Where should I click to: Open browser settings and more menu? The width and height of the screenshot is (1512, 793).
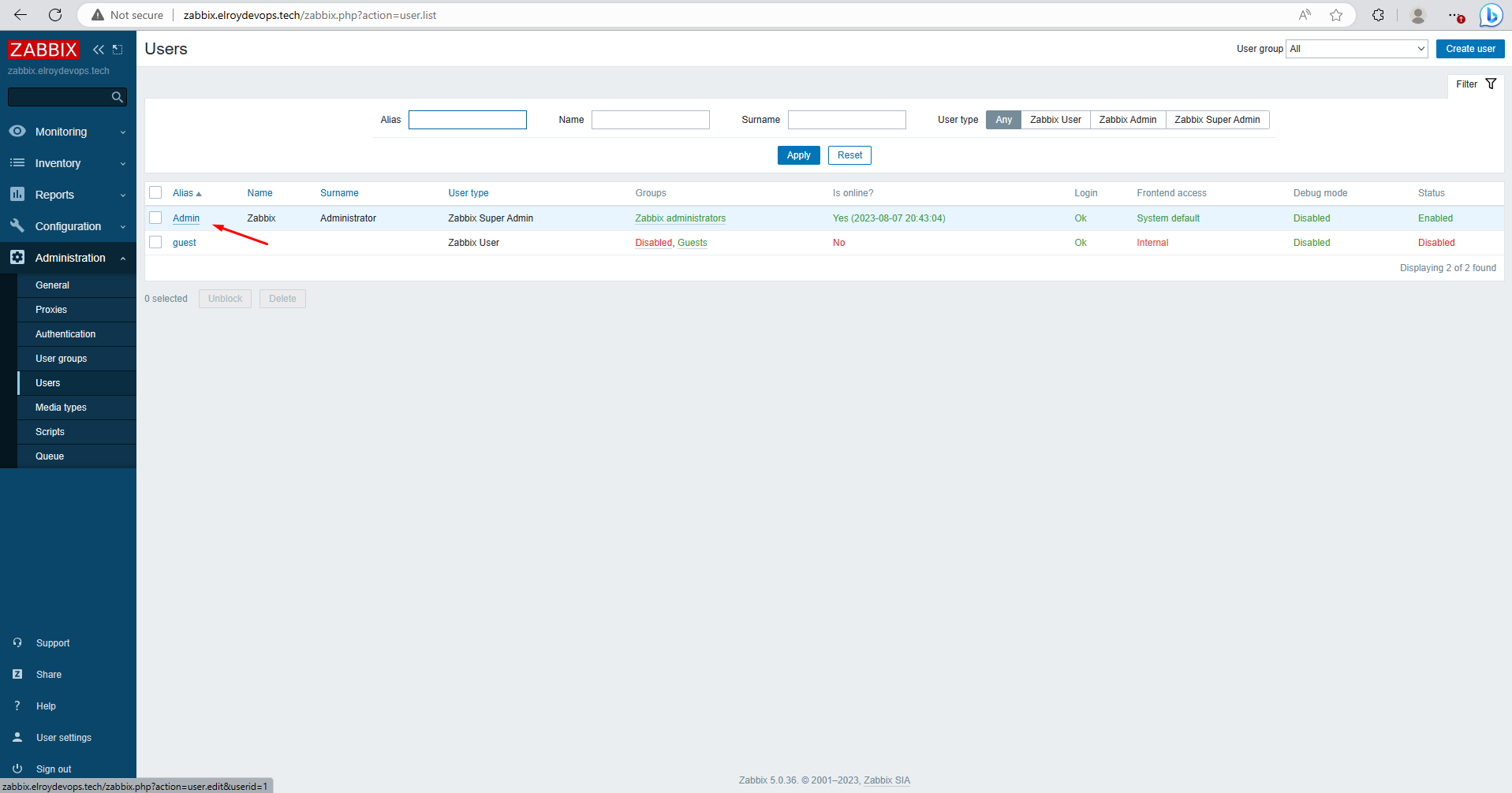(x=1456, y=15)
